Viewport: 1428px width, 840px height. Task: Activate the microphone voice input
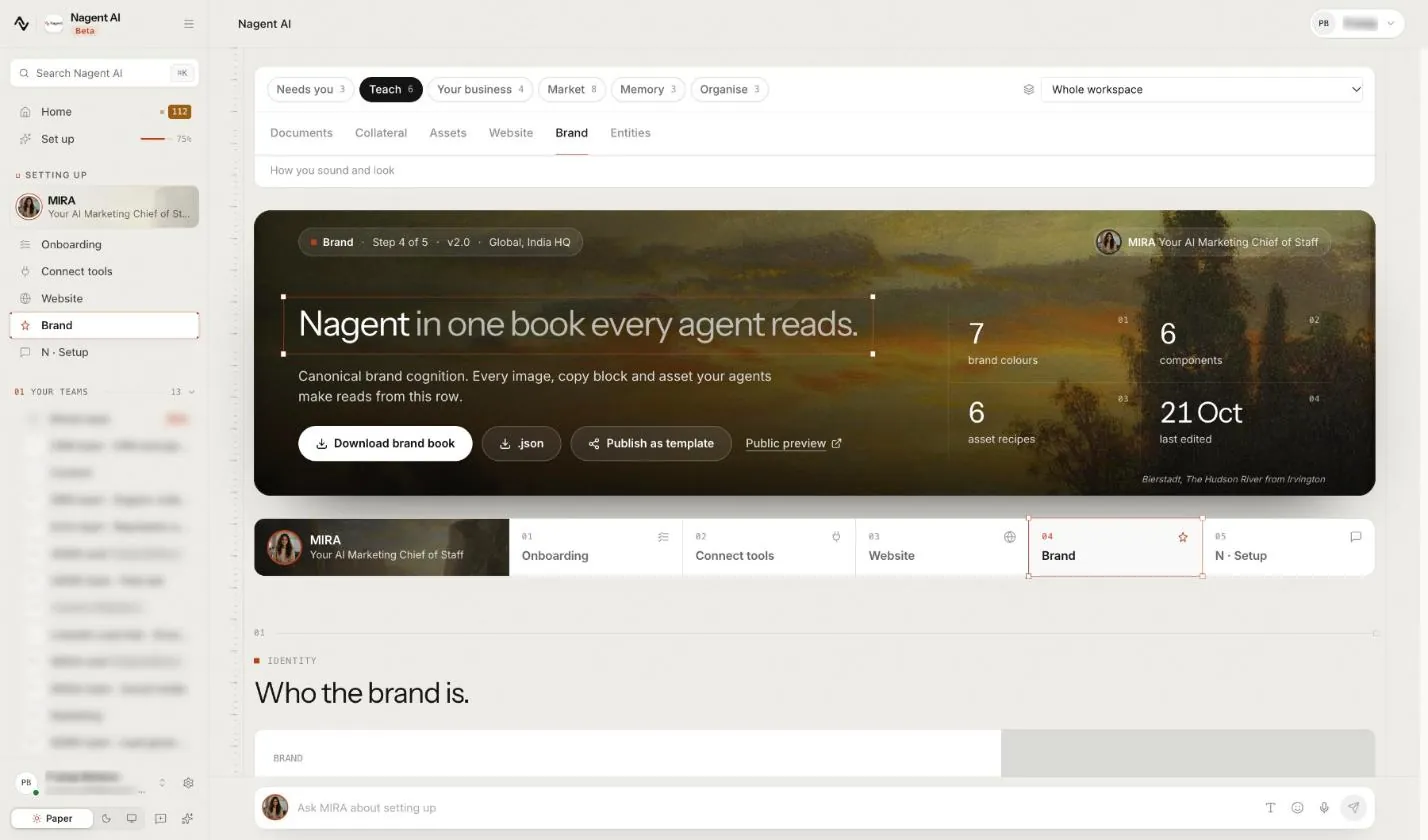[x=1324, y=808]
